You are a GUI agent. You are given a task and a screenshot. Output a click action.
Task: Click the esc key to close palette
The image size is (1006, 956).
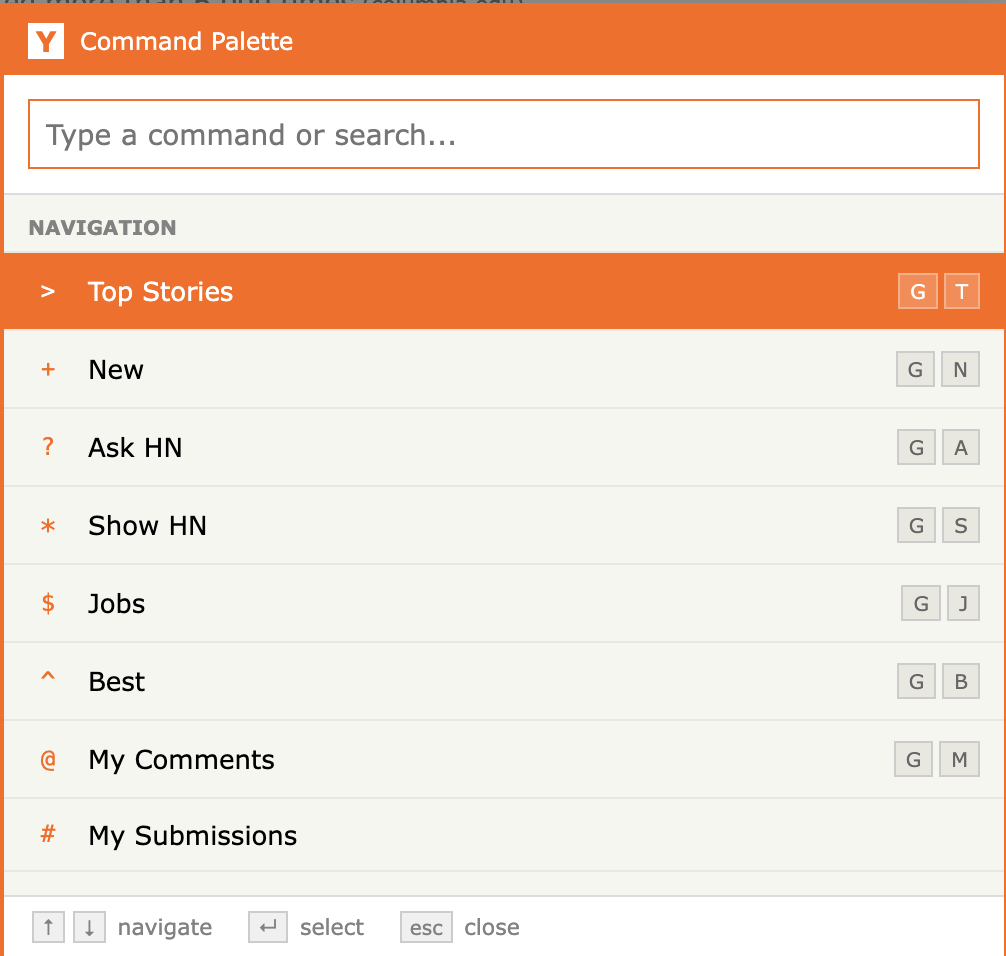(426, 927)
